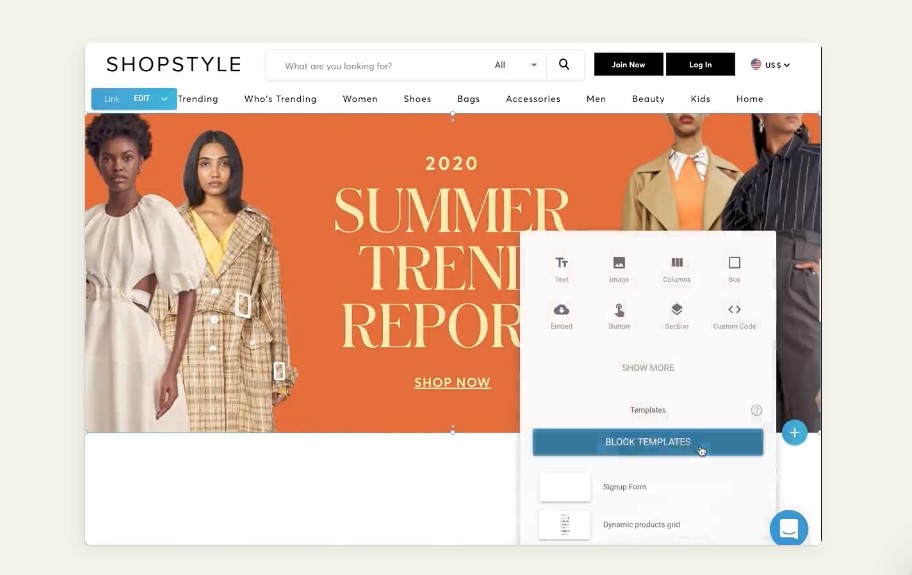Open the Templates help icon
This screenshot has height=575, width=912.
pyautogui.click(x=756, y=410)
